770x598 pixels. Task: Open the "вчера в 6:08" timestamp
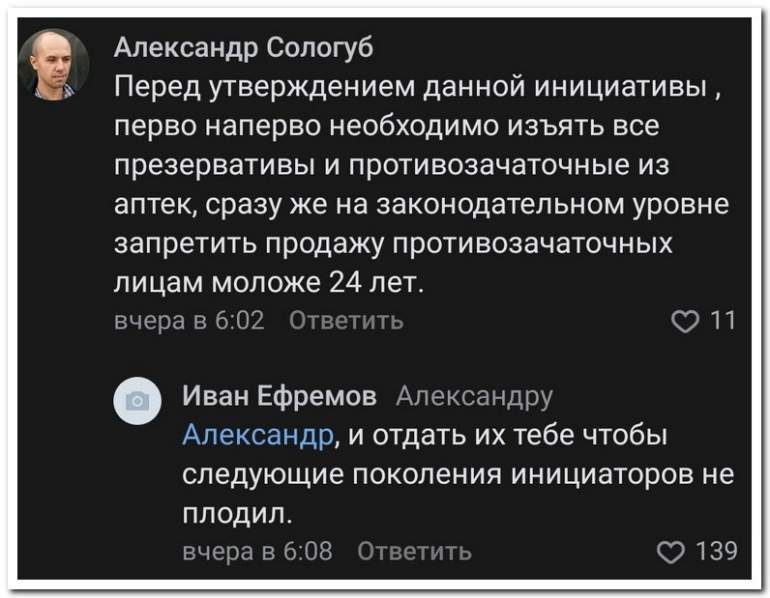pos(257,550)
